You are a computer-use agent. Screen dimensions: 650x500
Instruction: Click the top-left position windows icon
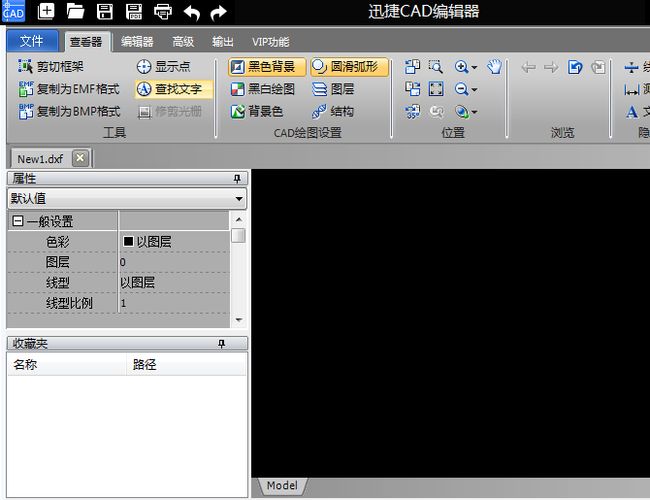click(x=412, y=67)
